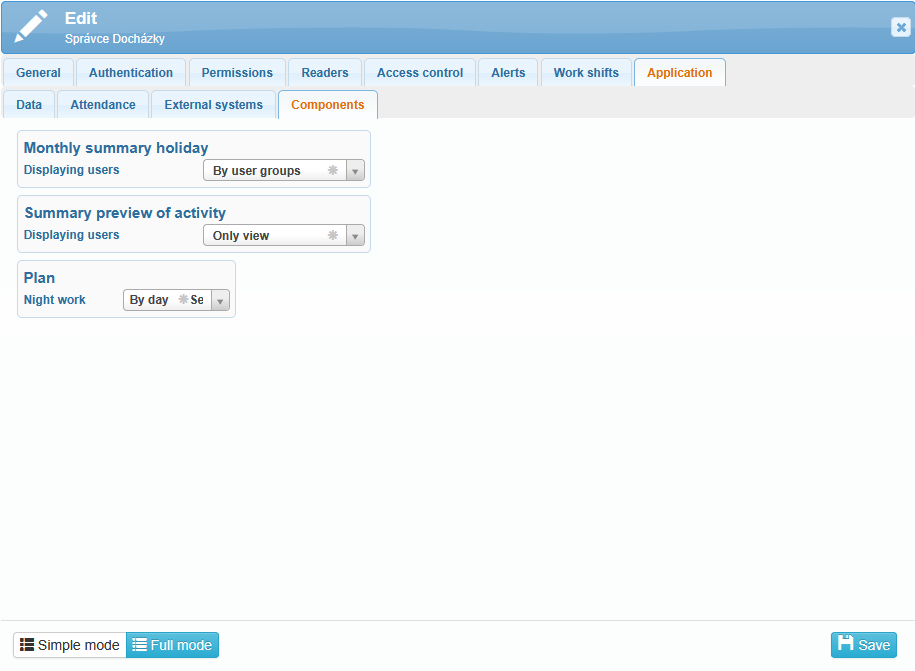Click asterisk icon in Night work field
The width and height of the screenshot is (915, 671).
[x=183, y=299]
